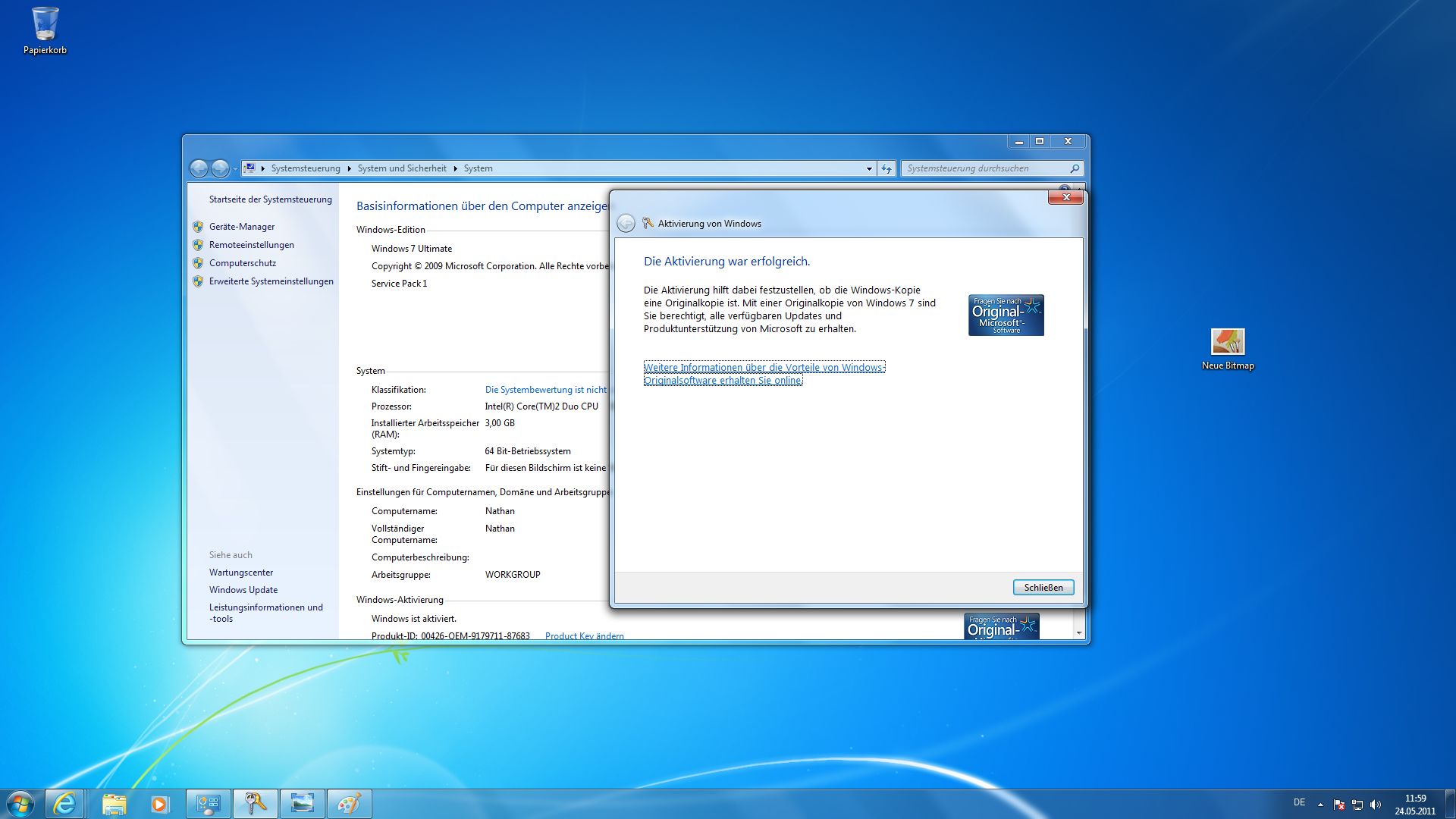
Task: Close the Aktivierung von Windows dialog
Action: [x=1065, y=197]
